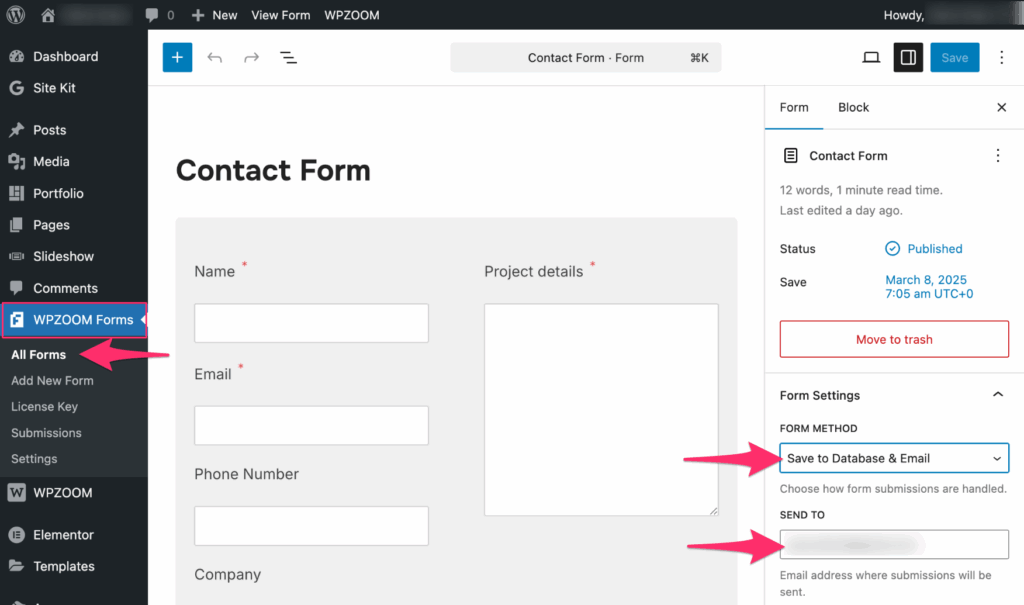View form Submissions submenu
This screenshot has width=1024, height=605.
pos(46,433)
